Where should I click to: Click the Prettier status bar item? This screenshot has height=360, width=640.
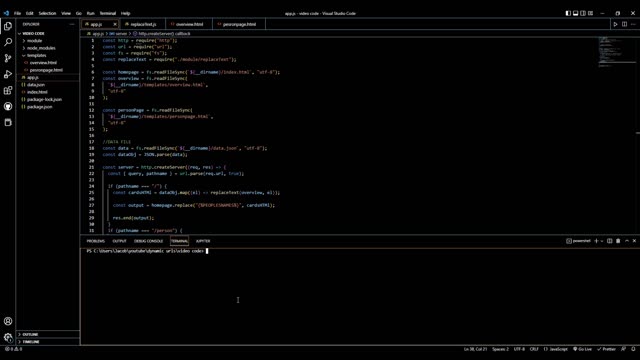pyautogui.click(x=606, y=349)
